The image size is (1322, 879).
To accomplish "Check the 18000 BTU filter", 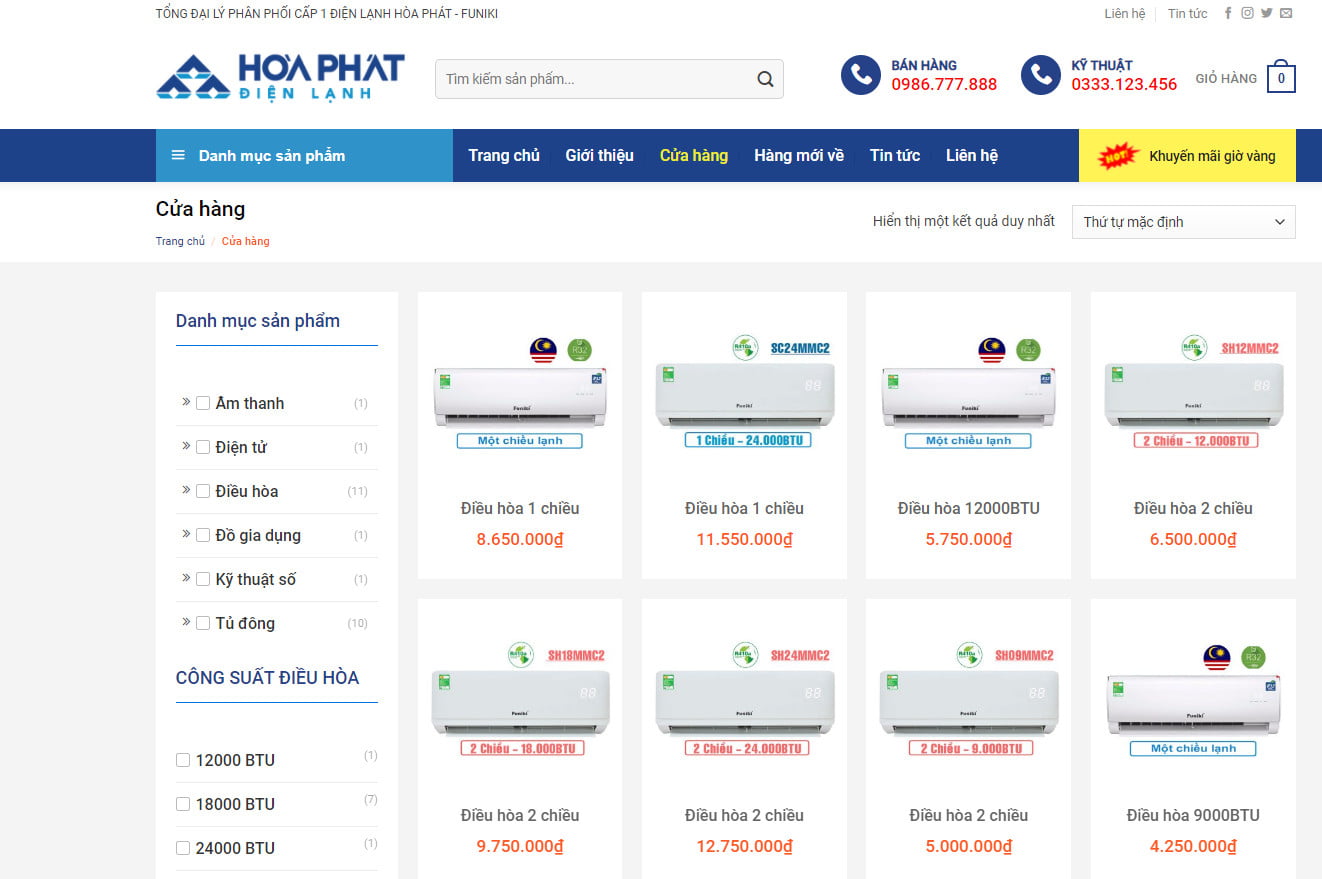I will point(183,804).
